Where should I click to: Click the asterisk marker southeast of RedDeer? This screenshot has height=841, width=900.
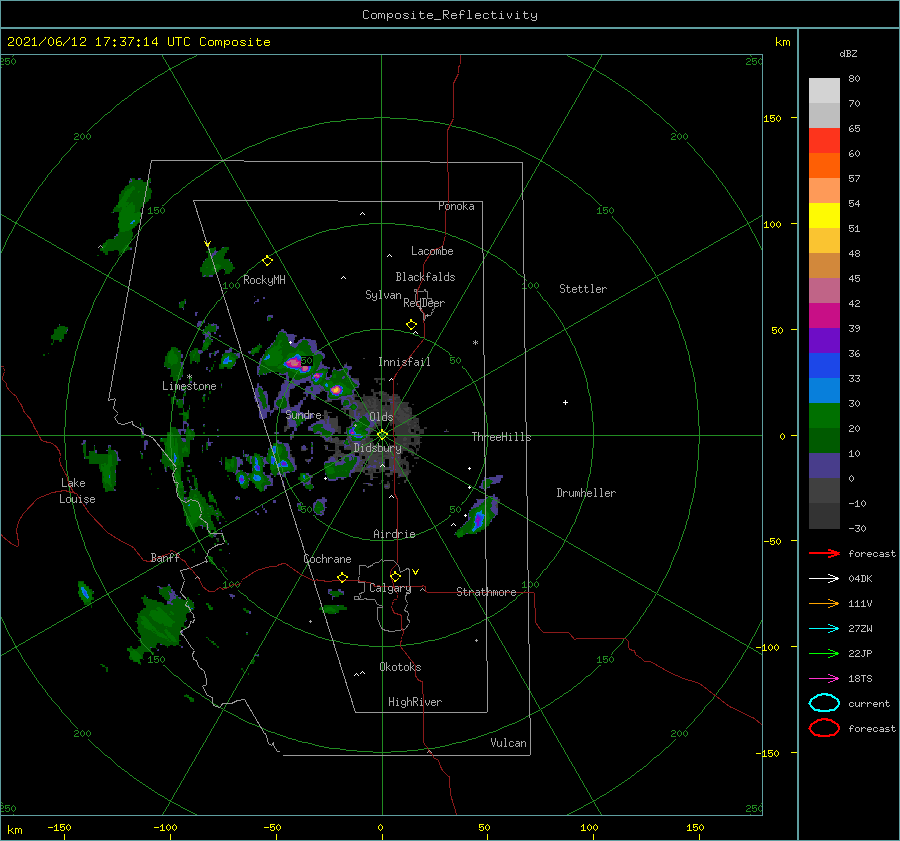475,343
